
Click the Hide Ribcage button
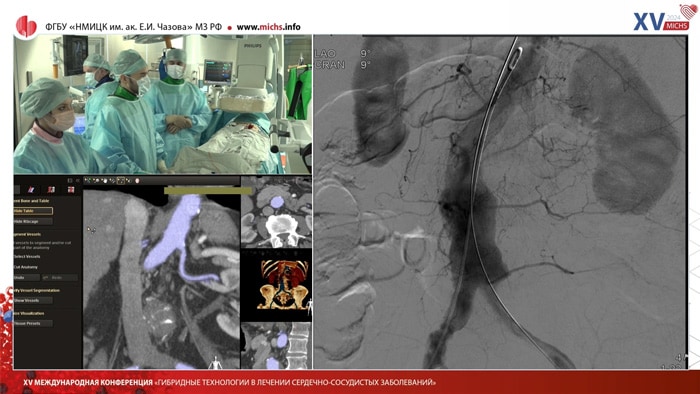(x=33, y=221)
